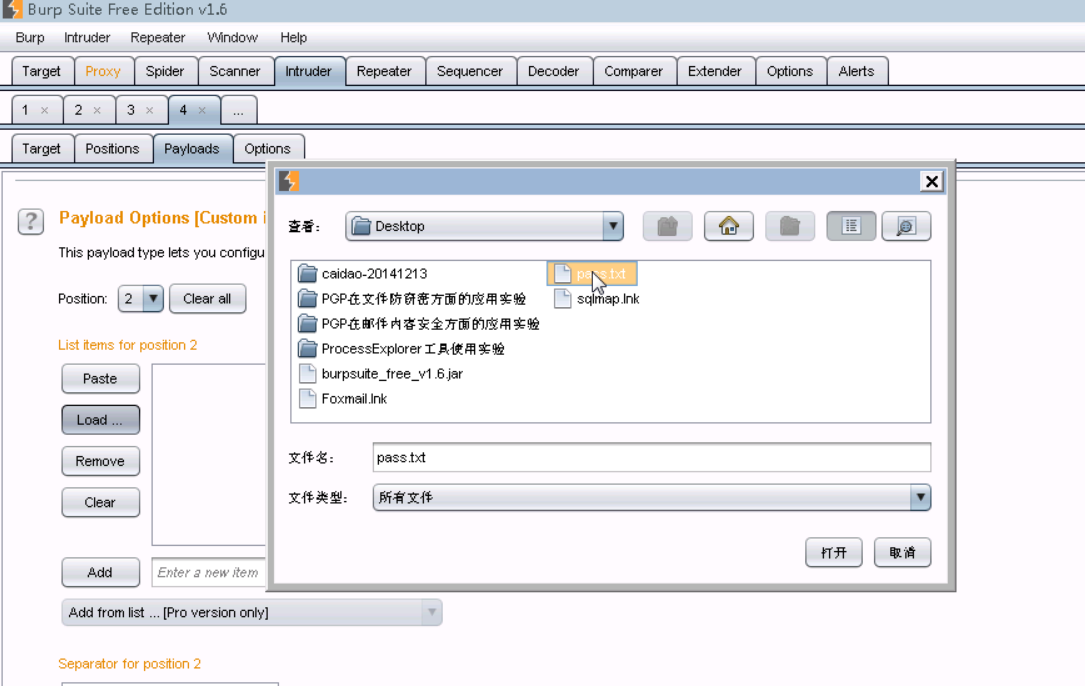This screenshot has width=1085, height=686.
Task: Open the Help menu
Action: coord(293,37)
